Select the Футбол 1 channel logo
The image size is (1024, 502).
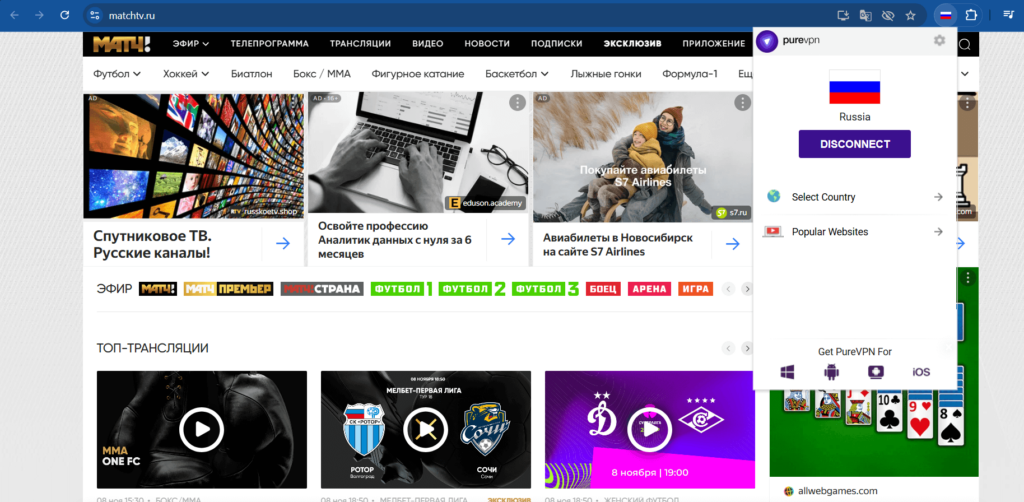[401, 289]
